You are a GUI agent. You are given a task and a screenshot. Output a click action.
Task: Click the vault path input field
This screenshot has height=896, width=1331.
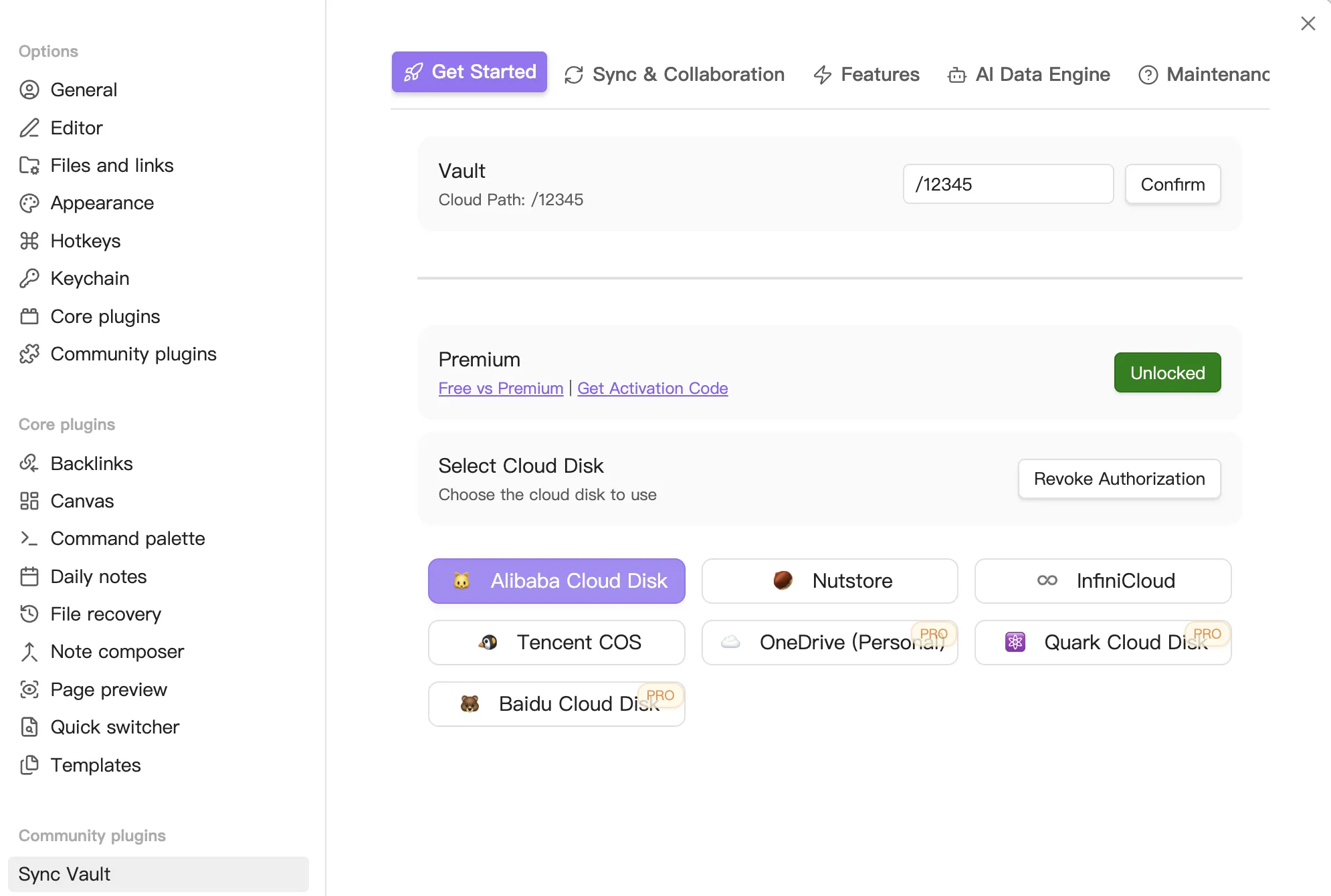[x=1008, y=184]
